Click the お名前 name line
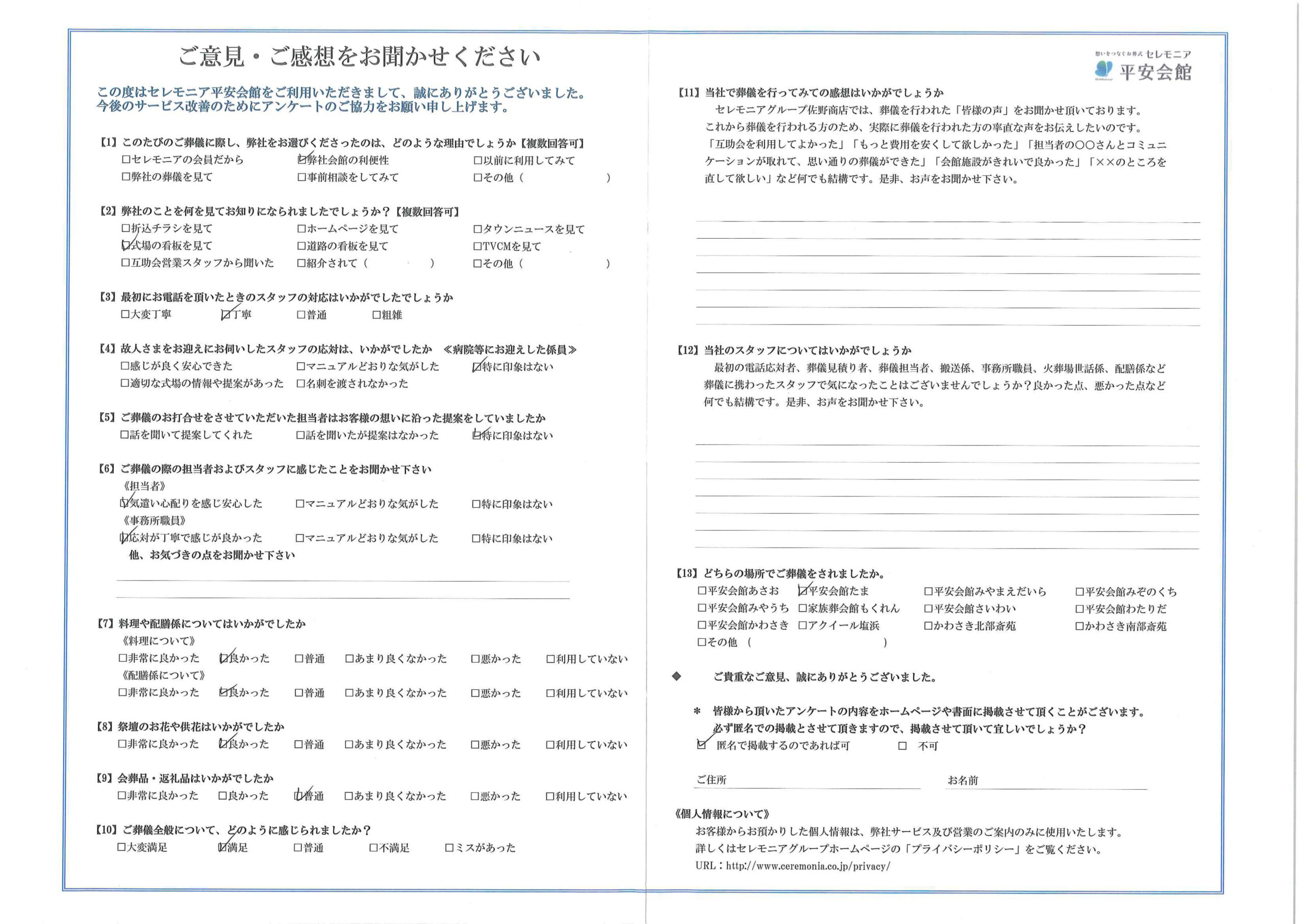 pos(1047,782)
